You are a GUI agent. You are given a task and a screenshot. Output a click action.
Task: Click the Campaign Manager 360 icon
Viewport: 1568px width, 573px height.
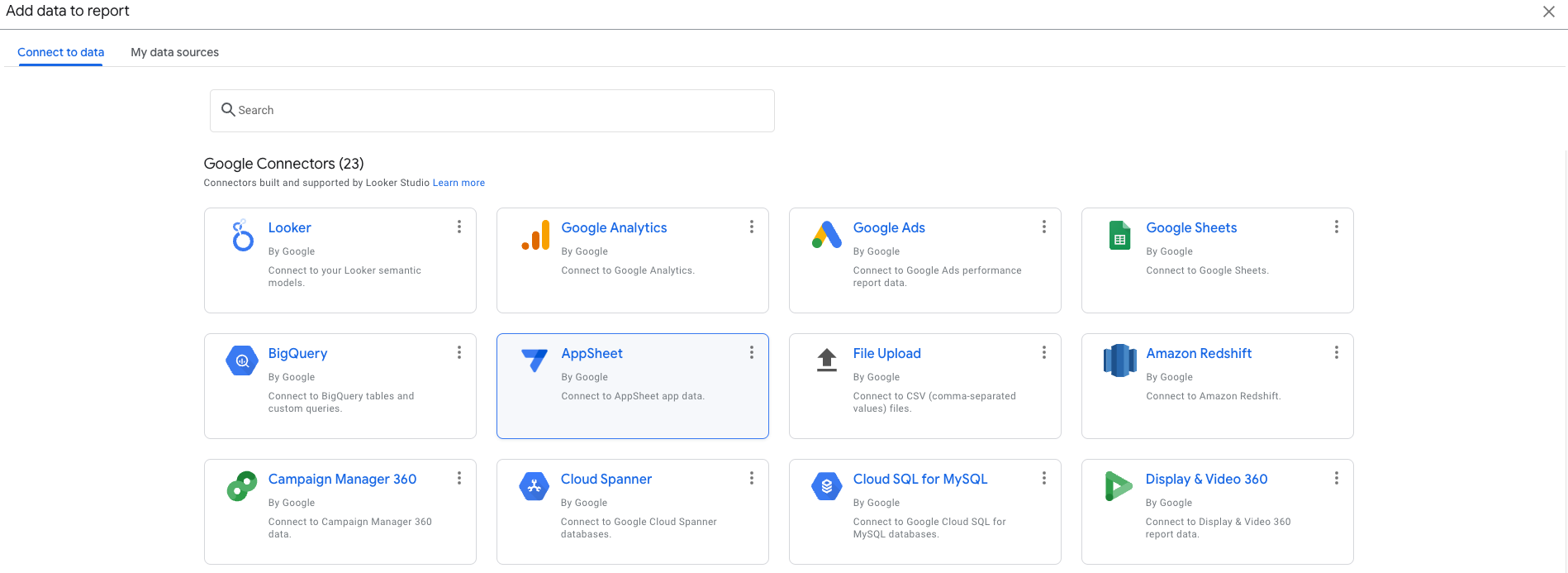pyautogui.click(x=242, y=486)
